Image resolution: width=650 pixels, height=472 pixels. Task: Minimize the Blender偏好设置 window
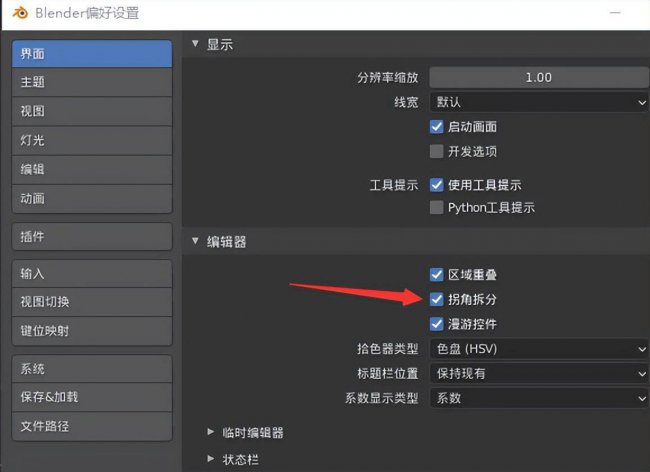click(615, 13)
